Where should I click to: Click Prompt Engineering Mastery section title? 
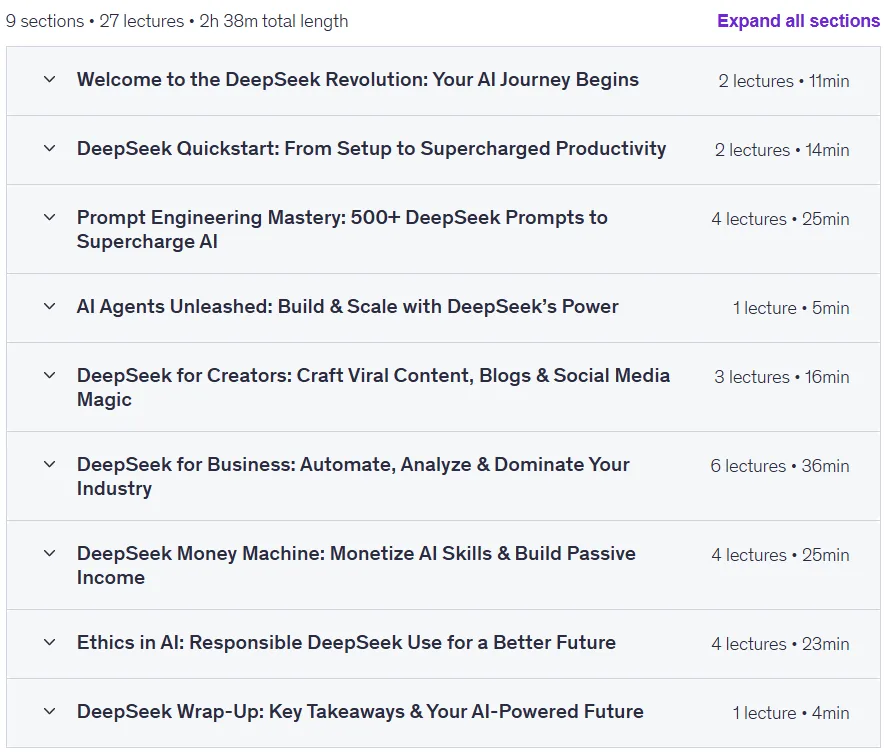pyautogui.click(x=342, y=229)
